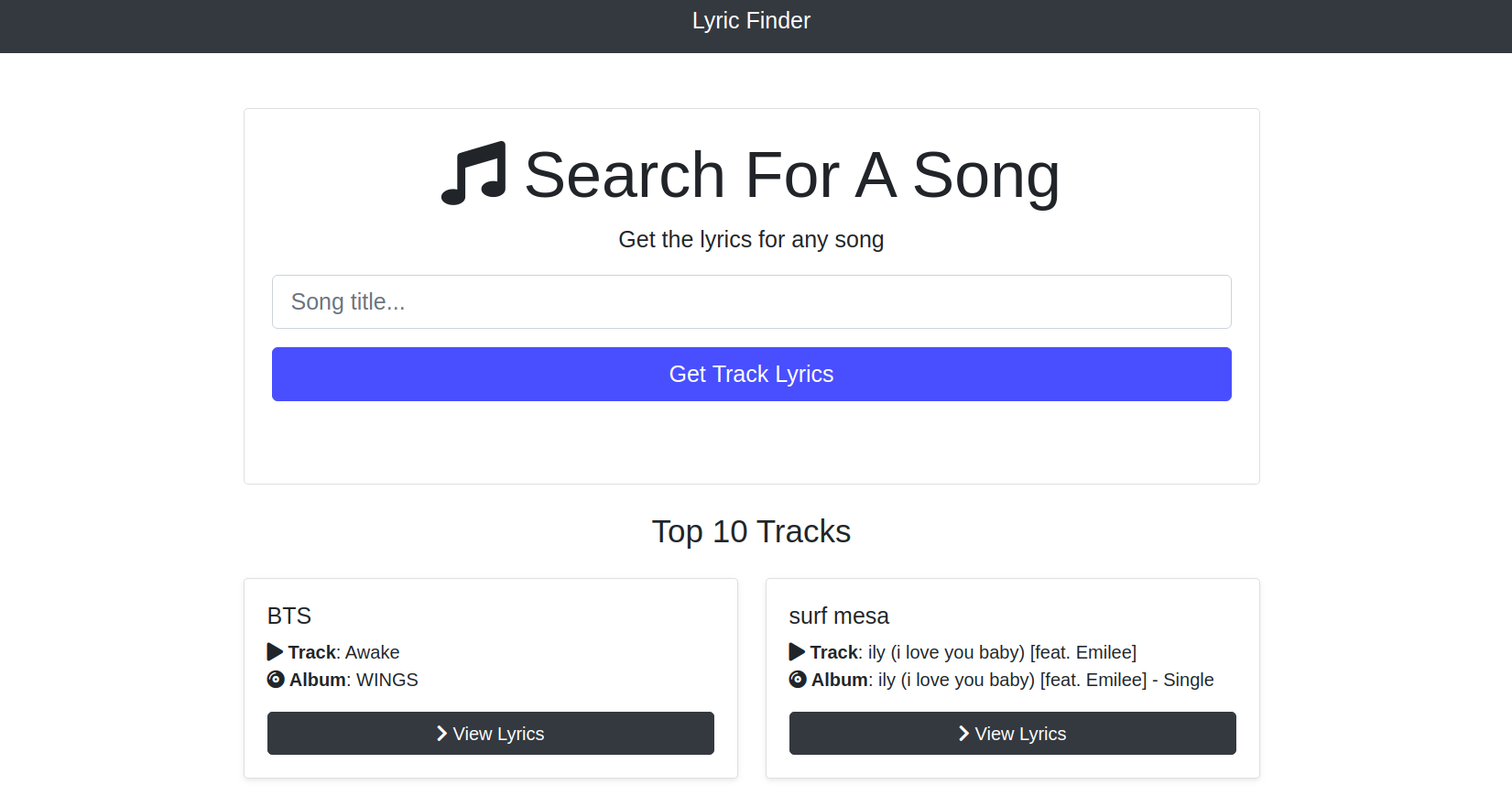Click the disc icon in the surf mesa card
This screenshot has width=1512, height=796.
tap(798, 679)
